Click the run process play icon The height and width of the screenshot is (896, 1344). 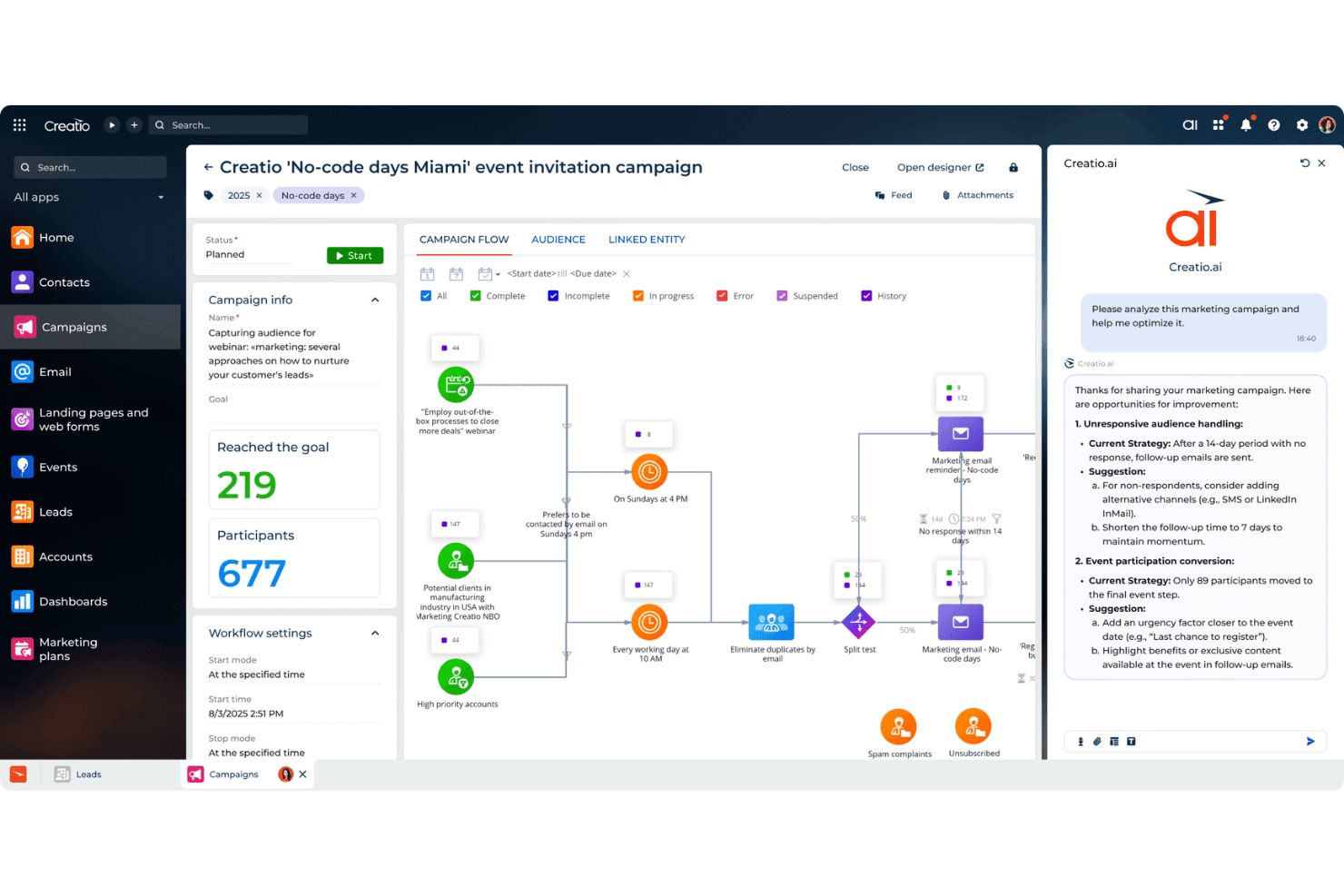pyautogui.click(x=112, y=125)
